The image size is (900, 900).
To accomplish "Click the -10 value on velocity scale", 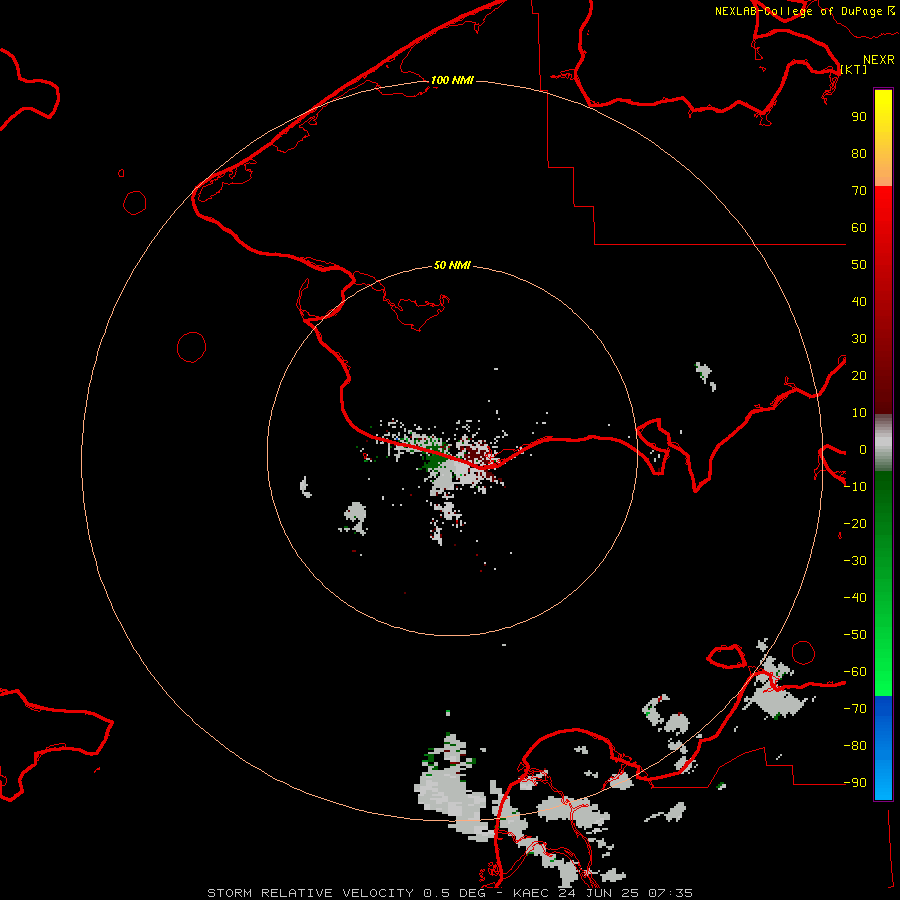I will click(855, 487).
